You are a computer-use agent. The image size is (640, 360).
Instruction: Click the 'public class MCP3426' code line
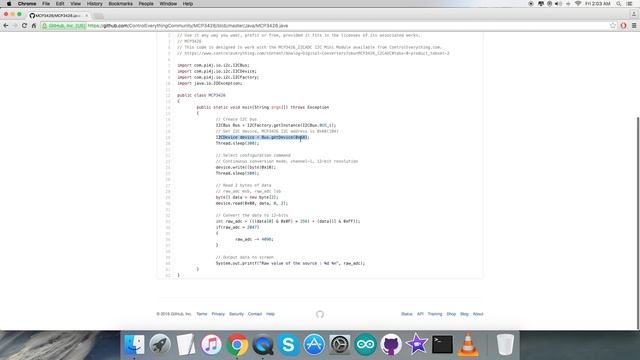(x=201, y=95)
